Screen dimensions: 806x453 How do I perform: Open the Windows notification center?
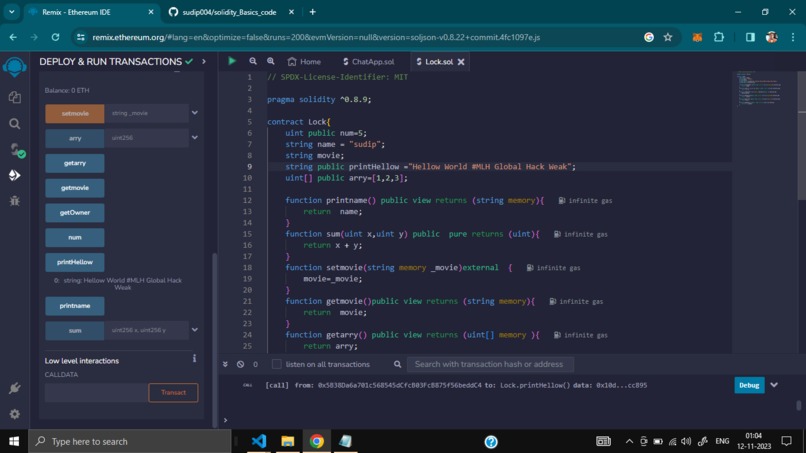pyautogui.click(x=786, y=441)
